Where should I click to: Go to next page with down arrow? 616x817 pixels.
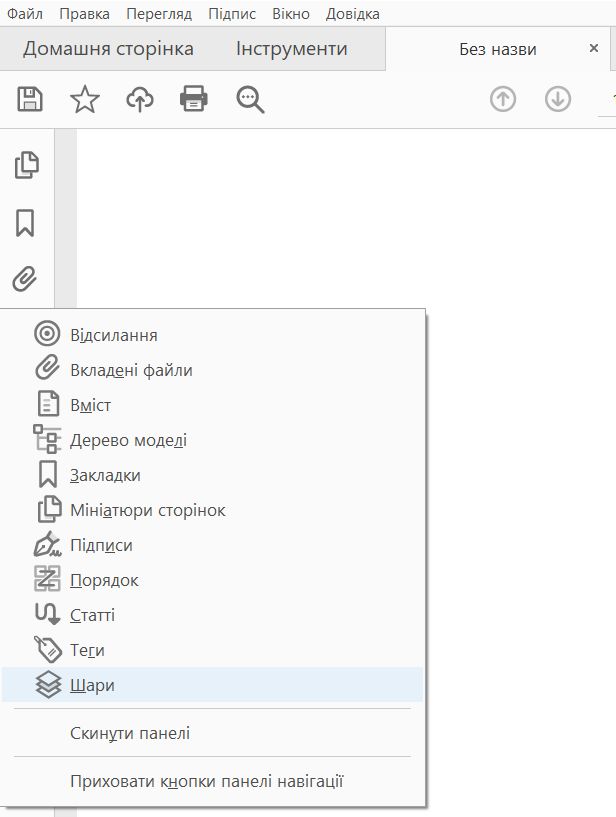557,99
